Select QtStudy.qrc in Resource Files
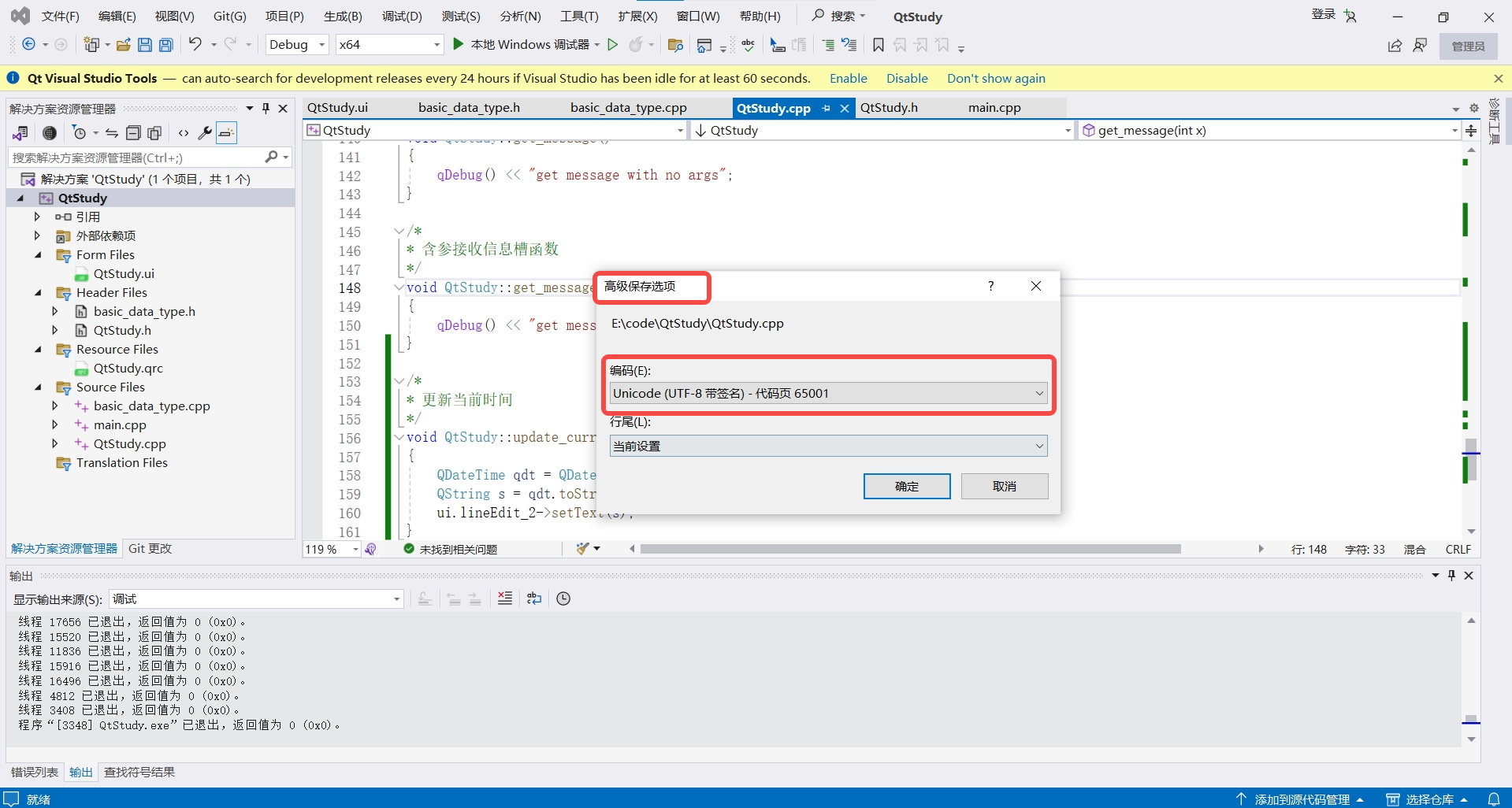The image size is (1512, 808). tap(128, 368)
